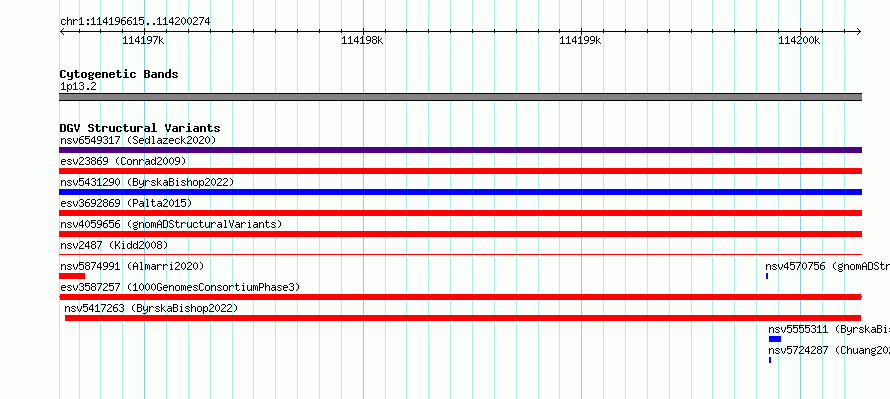890x399 pixels.
Task: Click the nsv5724287 (Chuang) variant label
Action: tap(829, 350)
